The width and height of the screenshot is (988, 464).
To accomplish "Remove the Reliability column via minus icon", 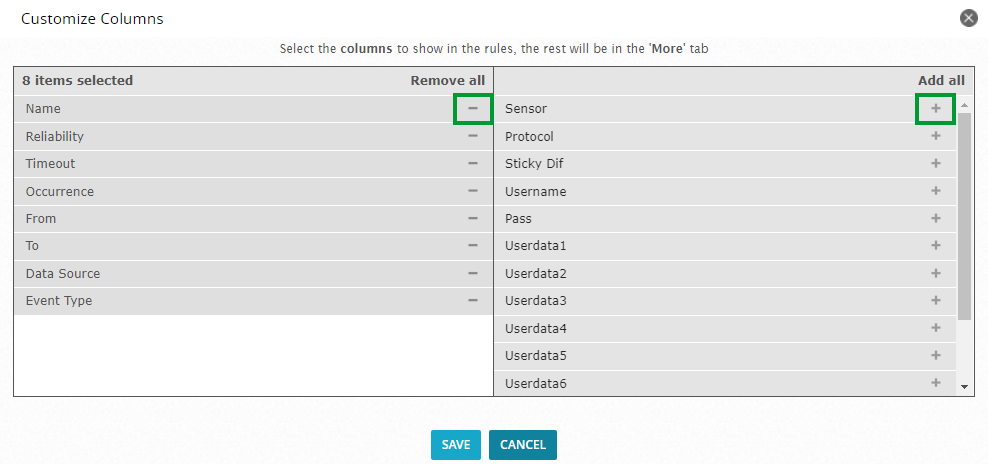I will [x=473, y=136].
